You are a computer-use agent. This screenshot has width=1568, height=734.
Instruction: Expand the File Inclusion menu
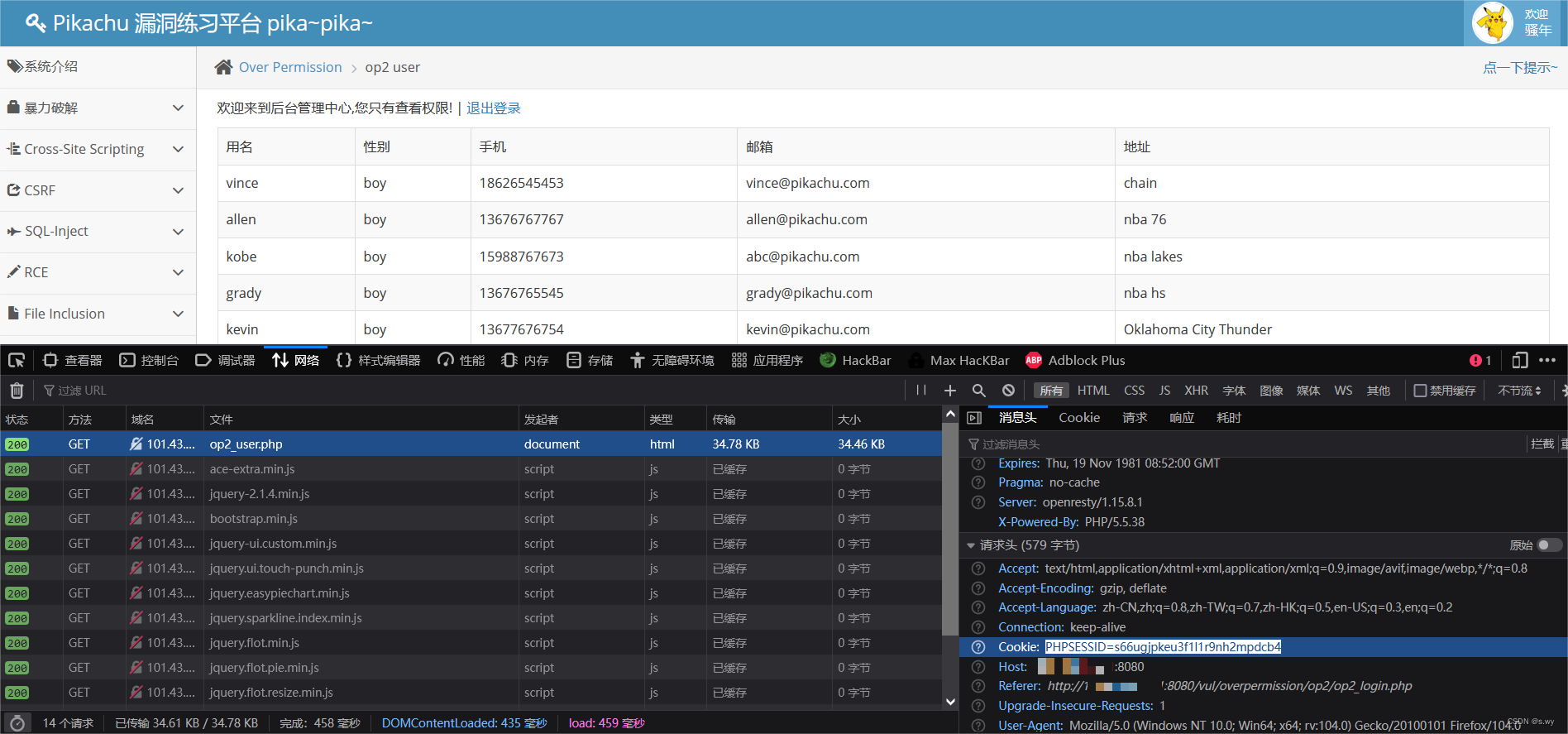pyautogui.click(x=98, y=314)
